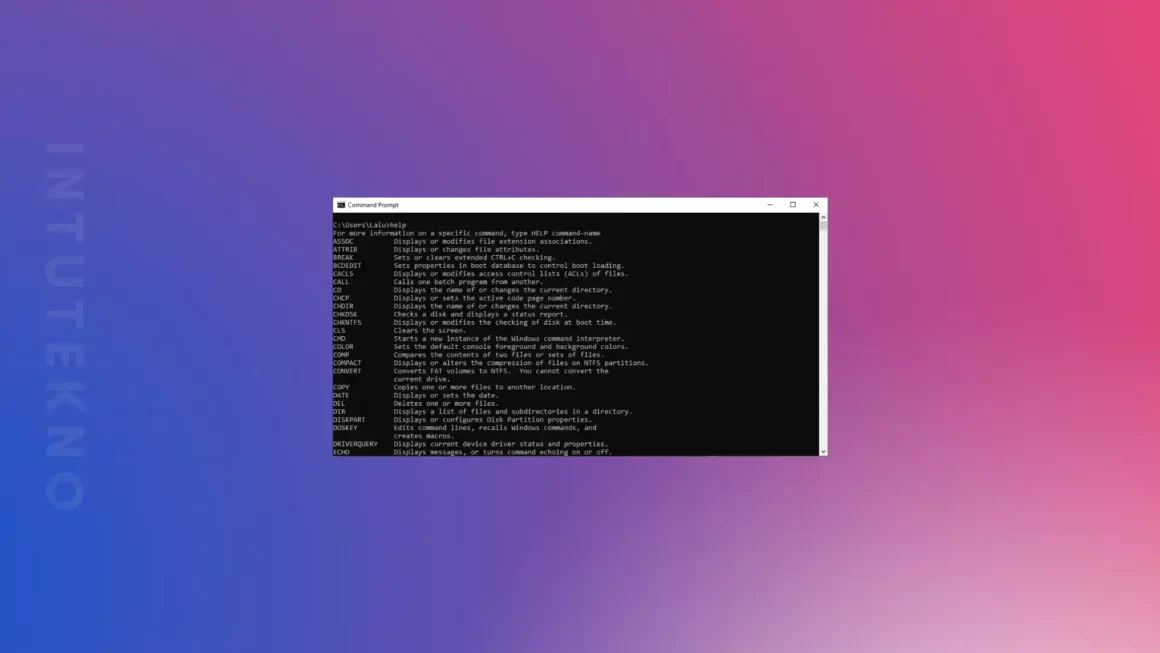Click the INTUTEKNO watermark text

pos(65,326)
